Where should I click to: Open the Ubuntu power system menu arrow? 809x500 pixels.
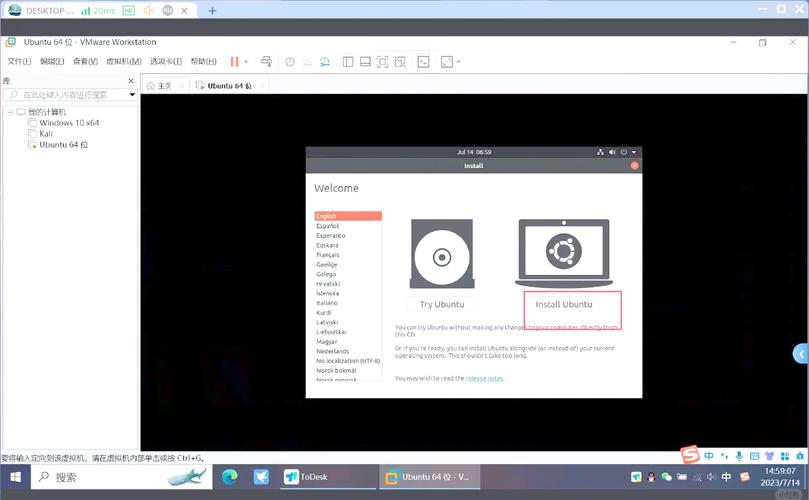(x=634, y=152)
